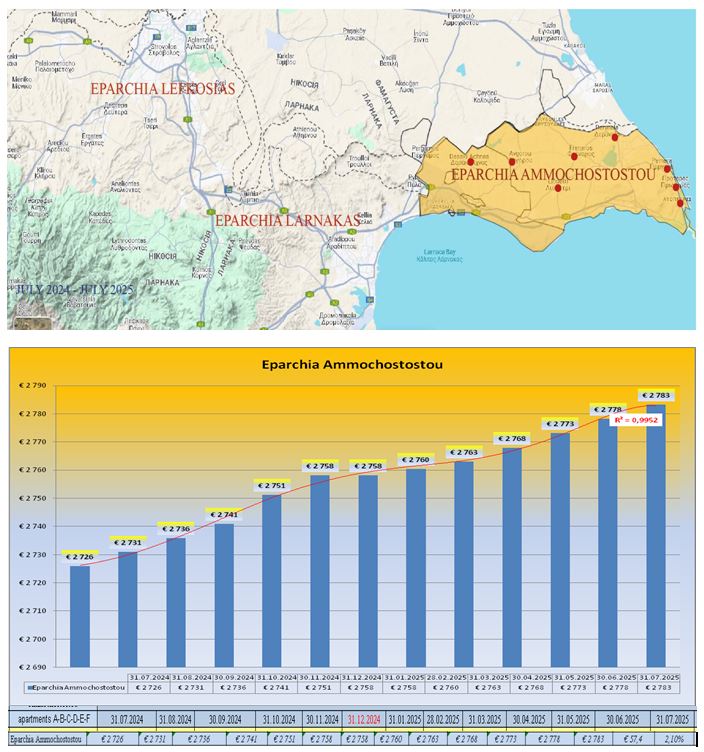Click the EPARCHIA LARNAKAS map label
704x752 pixels.
286,219
